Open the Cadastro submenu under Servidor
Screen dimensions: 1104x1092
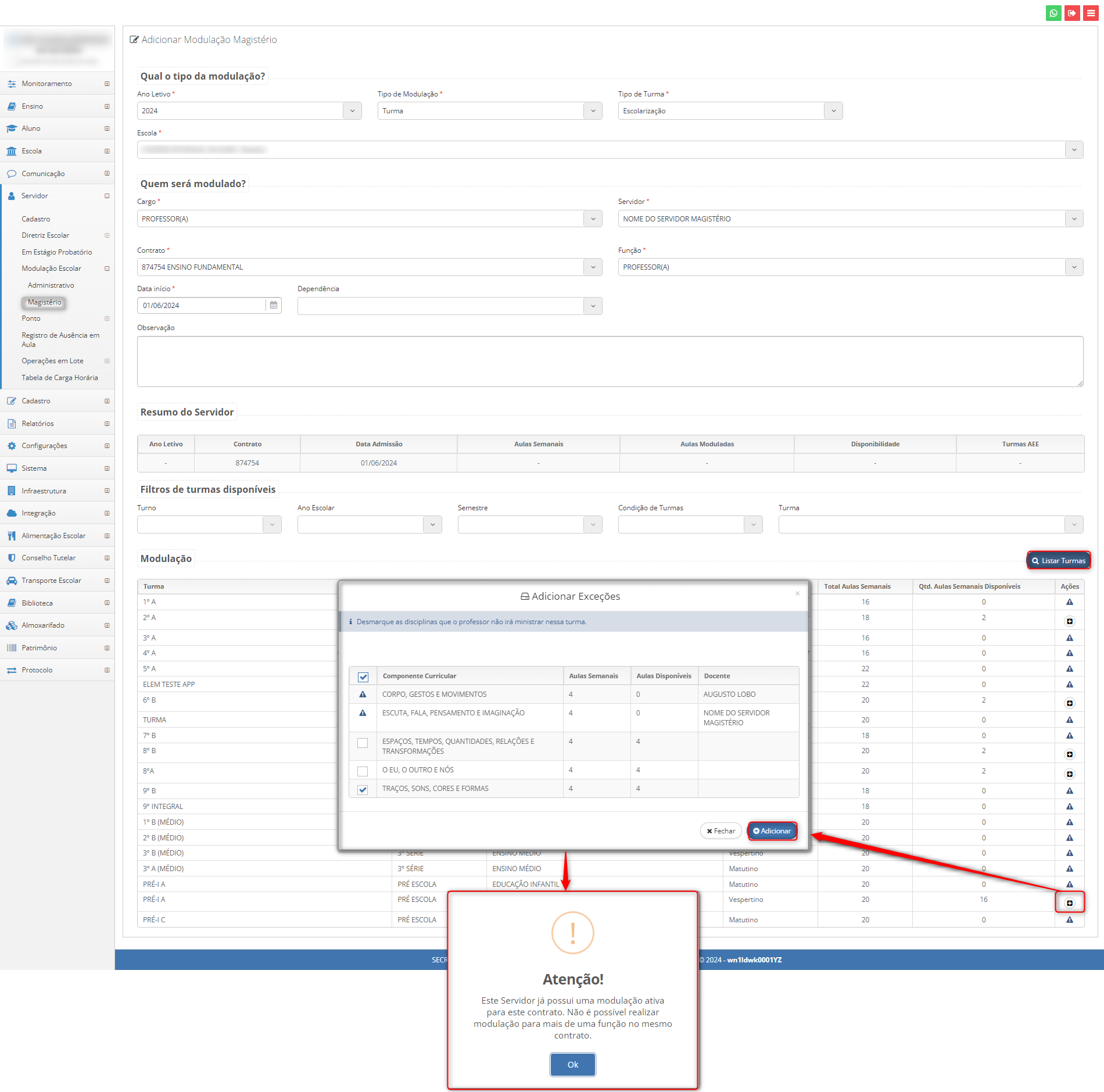36,219
